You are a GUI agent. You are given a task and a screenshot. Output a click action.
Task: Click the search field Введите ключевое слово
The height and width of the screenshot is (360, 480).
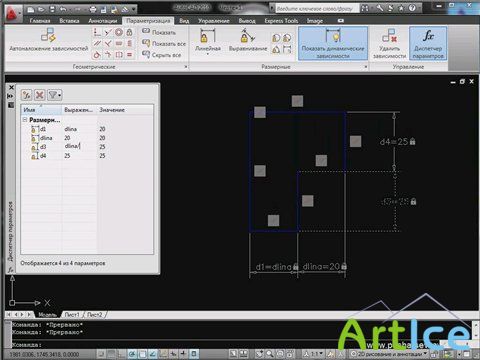(317, 8)
